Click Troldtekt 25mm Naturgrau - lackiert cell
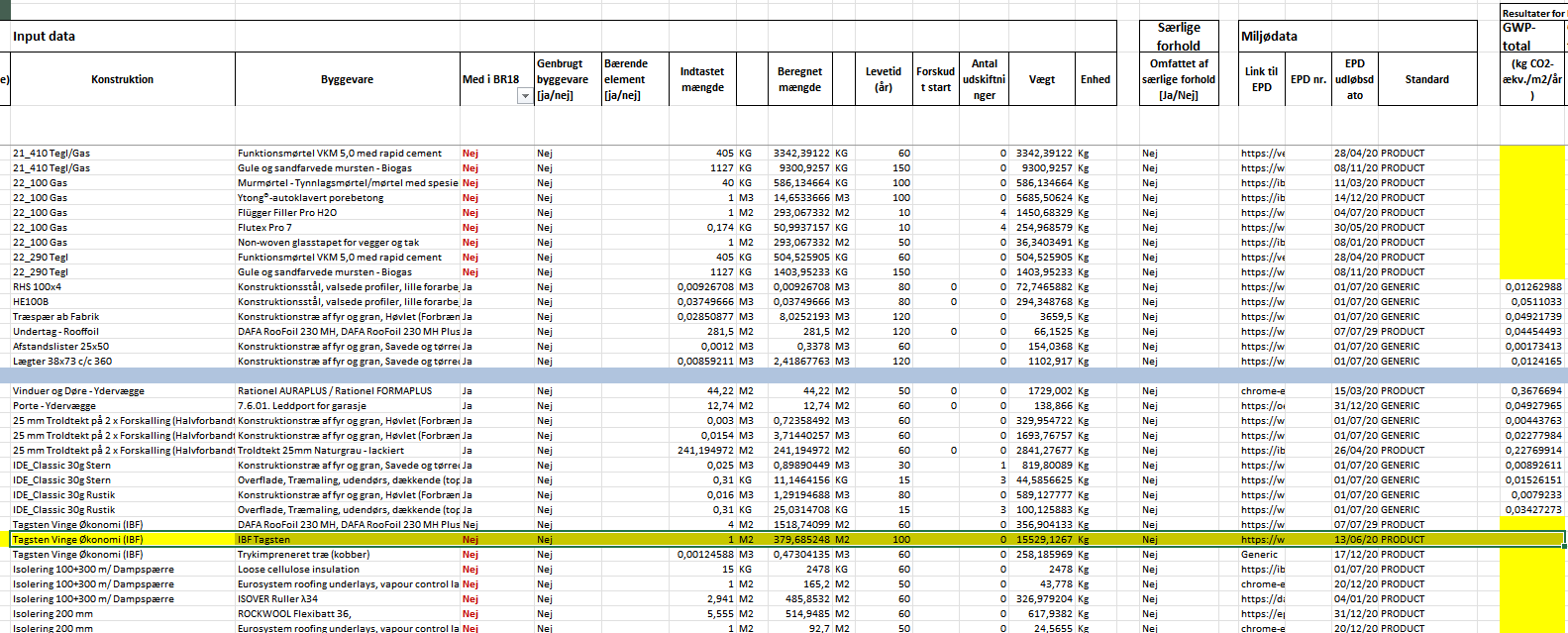 348,451
